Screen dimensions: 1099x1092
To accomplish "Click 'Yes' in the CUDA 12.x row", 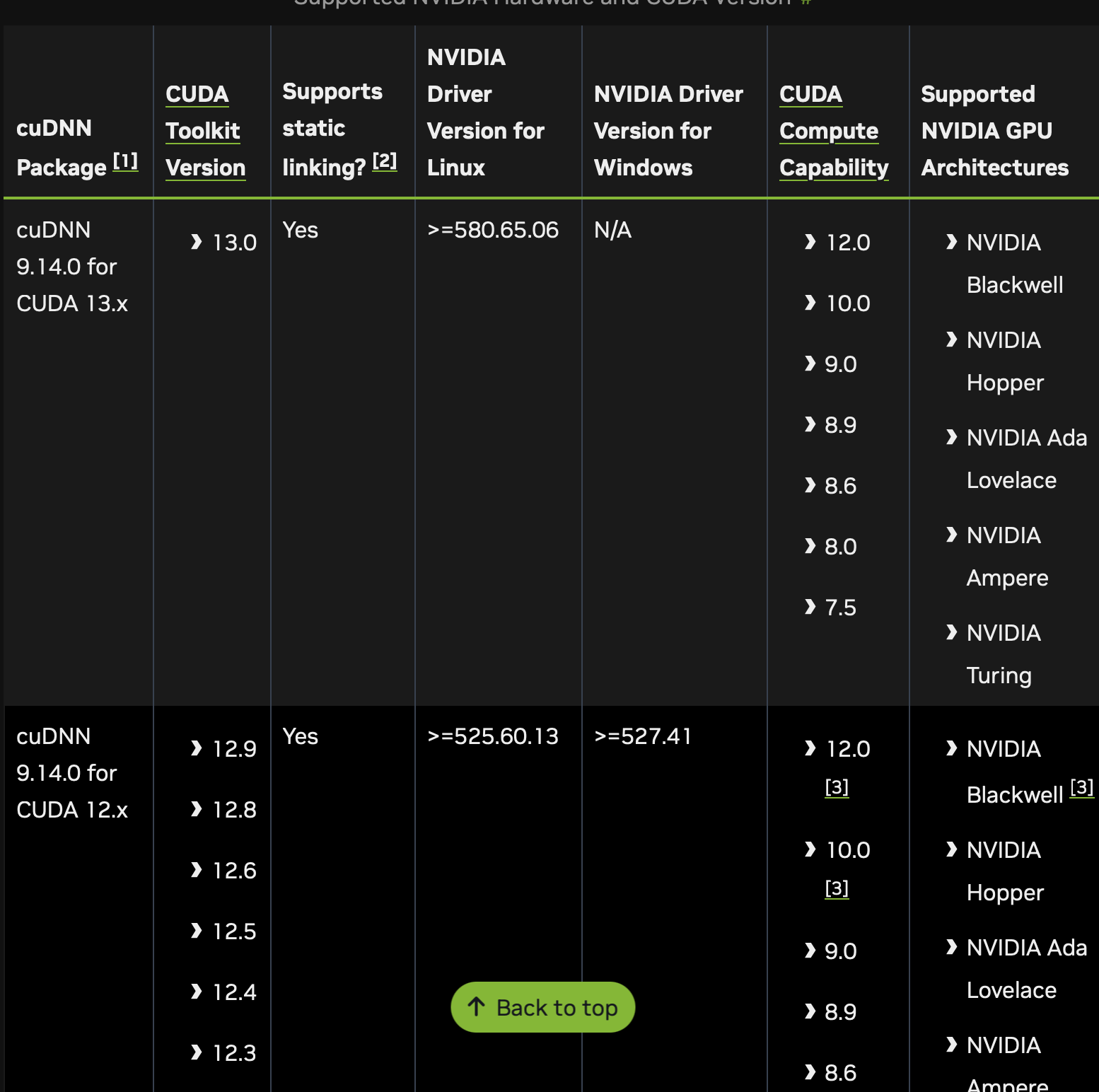I will tap(301, 736).
